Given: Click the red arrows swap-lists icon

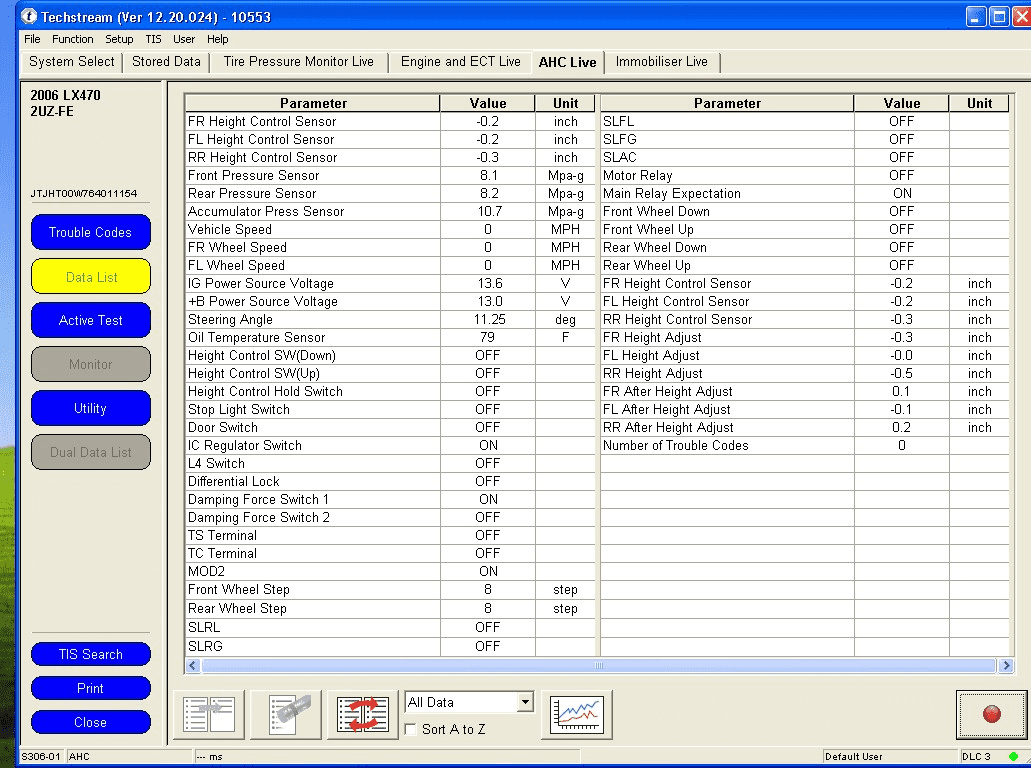Looking at the screenshot, I should pos(363,715).
